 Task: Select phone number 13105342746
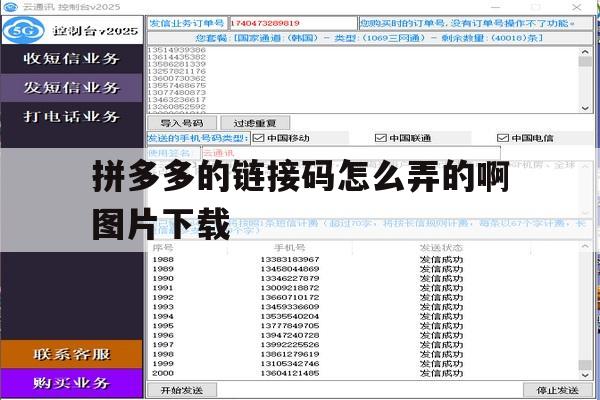[290, 364]
